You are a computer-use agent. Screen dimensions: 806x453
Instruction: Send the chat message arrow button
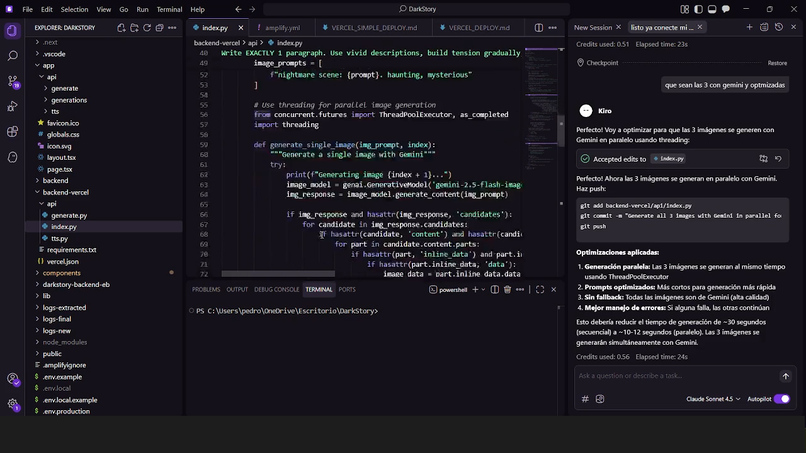tap(785, 376)
